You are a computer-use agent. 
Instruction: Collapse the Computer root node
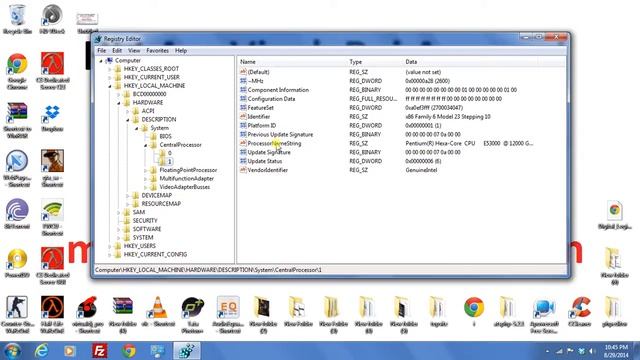101,60
